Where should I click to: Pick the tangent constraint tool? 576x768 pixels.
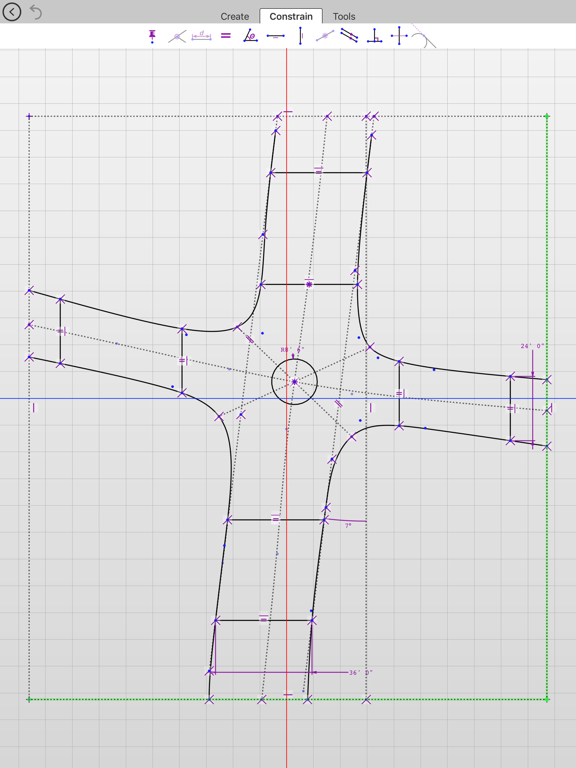[x=424, y=38]
